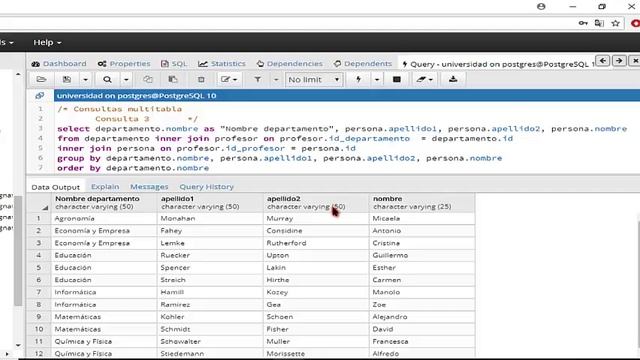
Task: Click the tab scroll left arrow button
Action: pos(603,61)
